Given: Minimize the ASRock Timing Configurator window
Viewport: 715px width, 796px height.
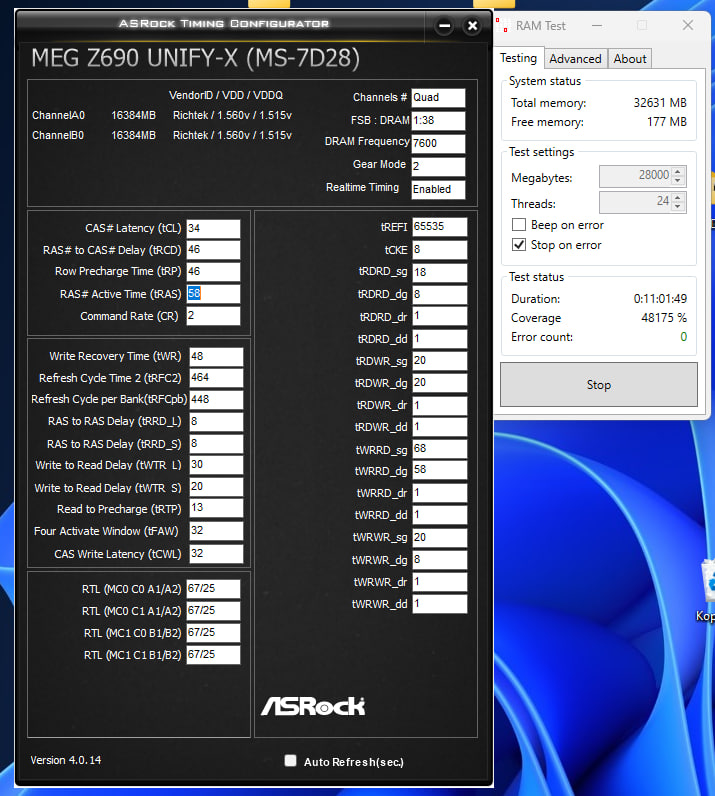Looking at the screenshot, I should coord(444,25).
